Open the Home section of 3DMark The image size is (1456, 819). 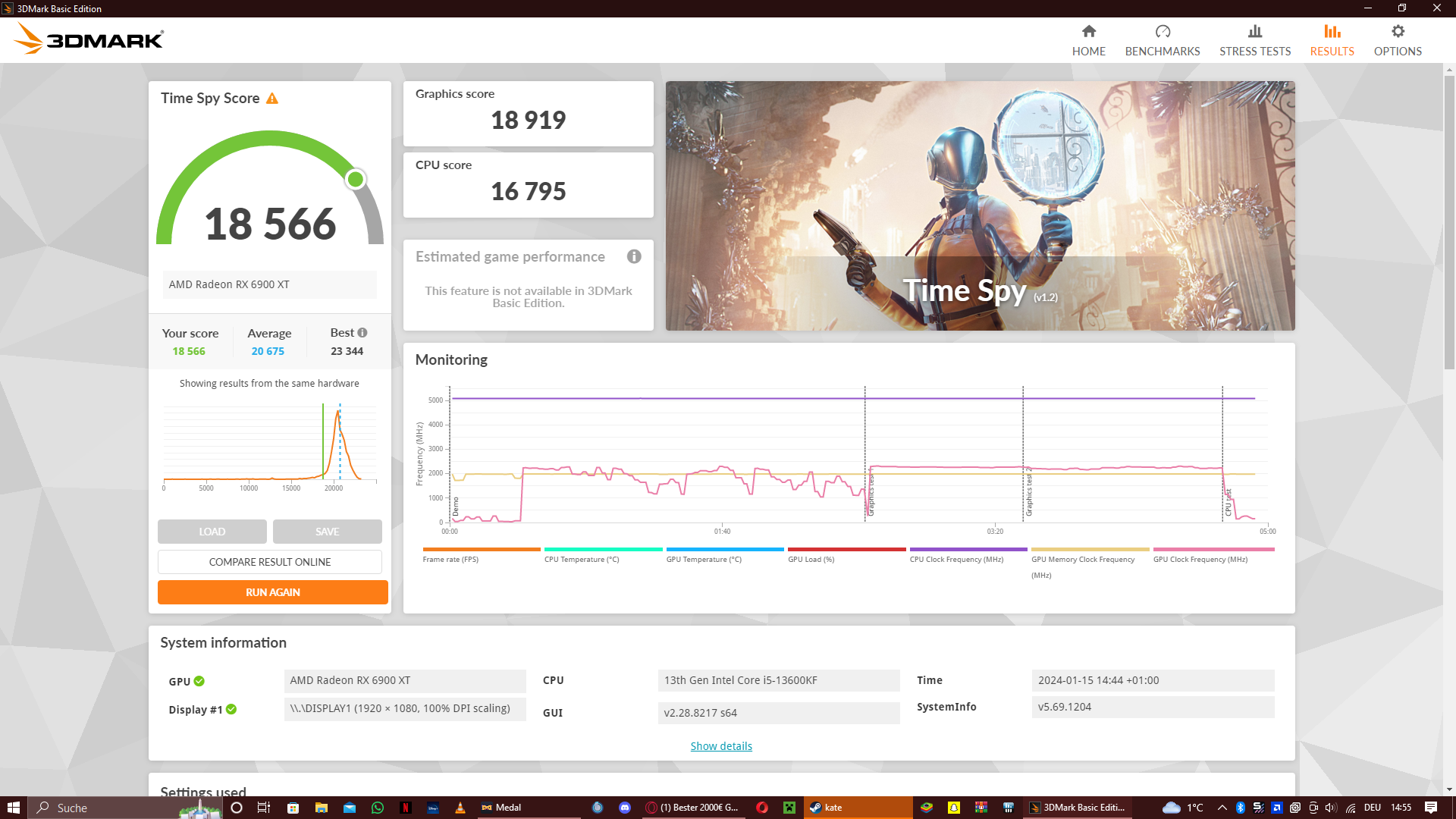(1088, 39)
